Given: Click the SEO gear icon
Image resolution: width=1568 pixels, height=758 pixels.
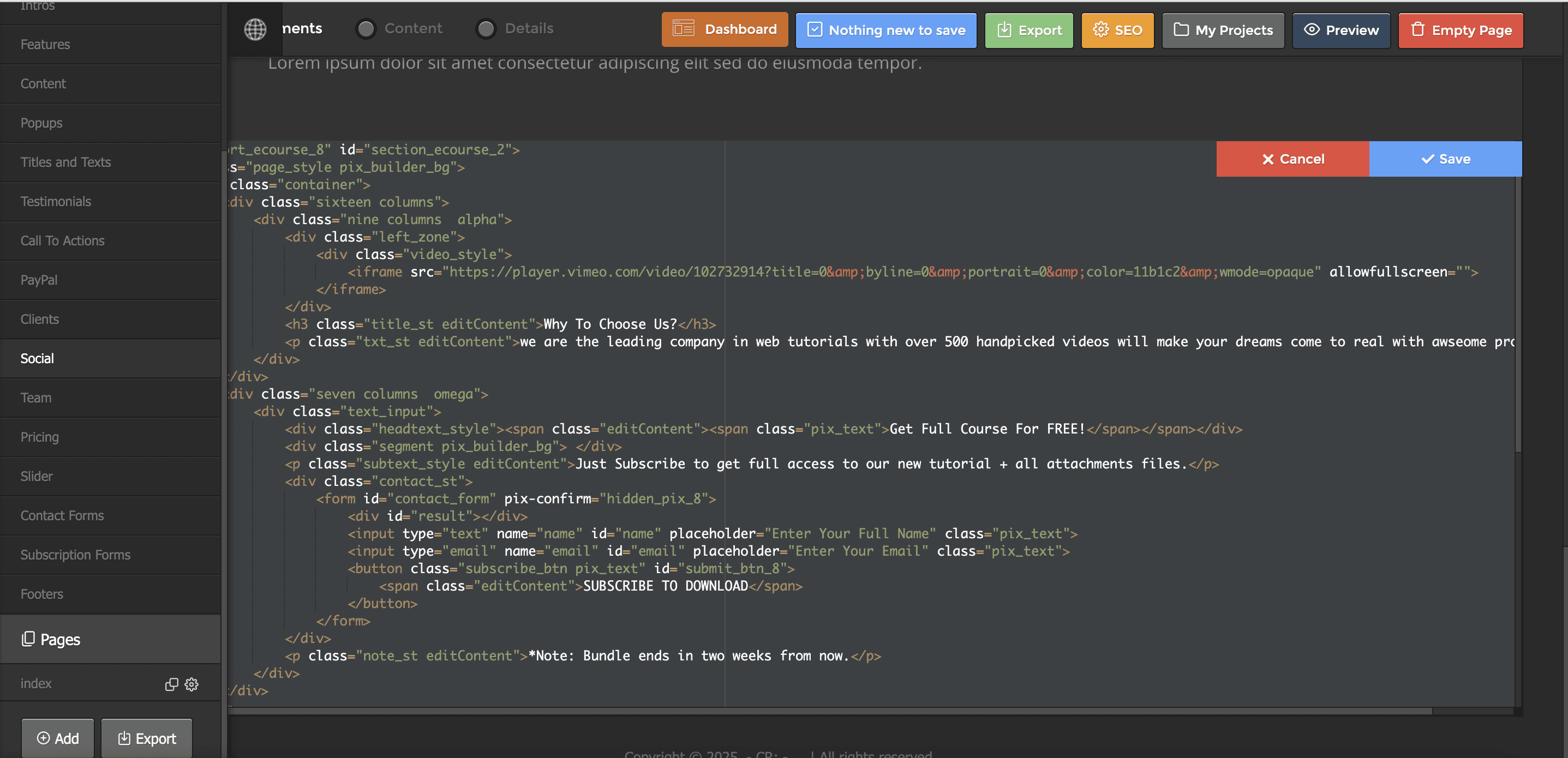Looking at the screenshot, I should (x=1100, y=30).
